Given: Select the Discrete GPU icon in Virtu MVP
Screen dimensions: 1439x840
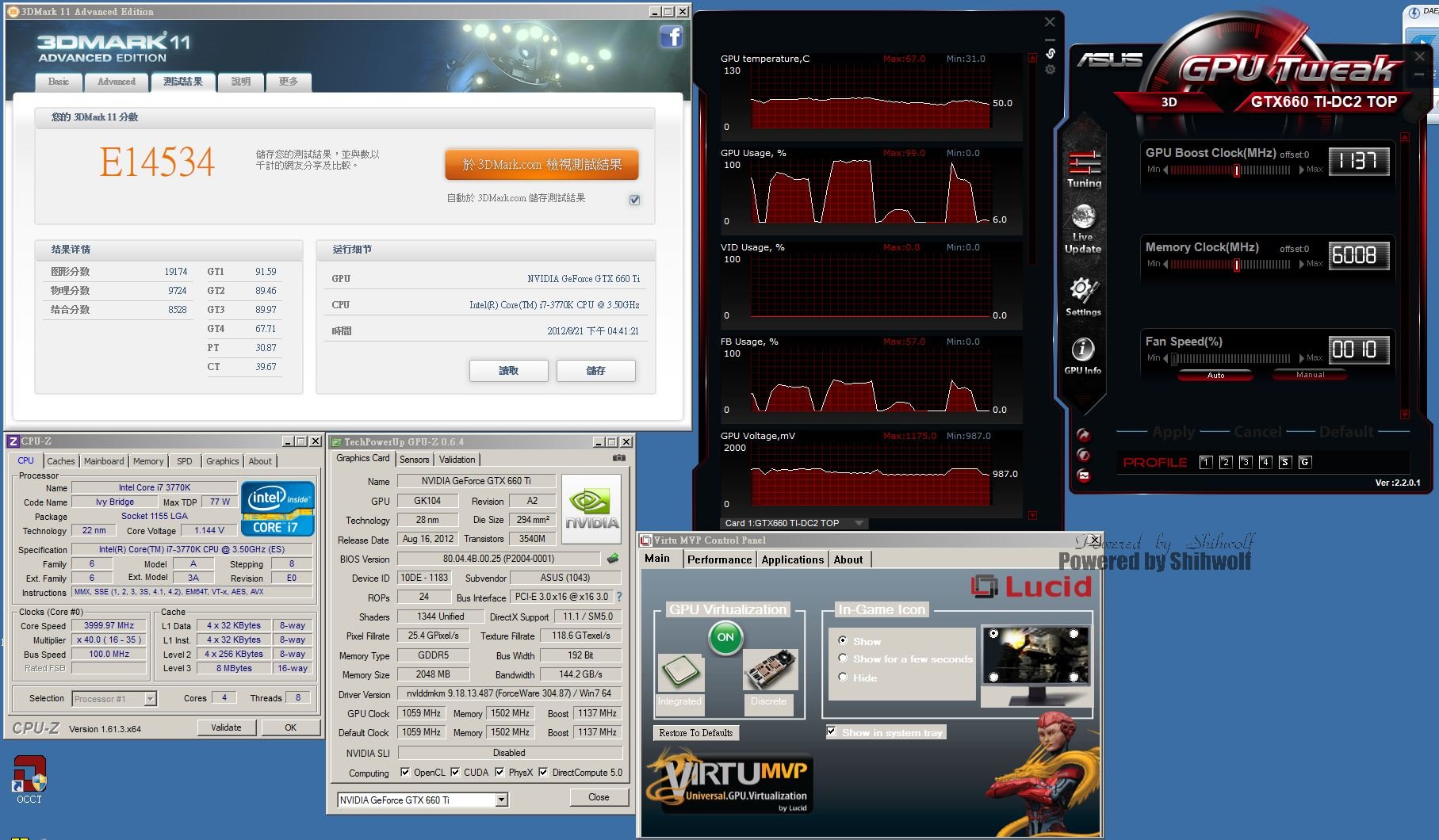Looking at the screenshot, I should tap(769, 670).
